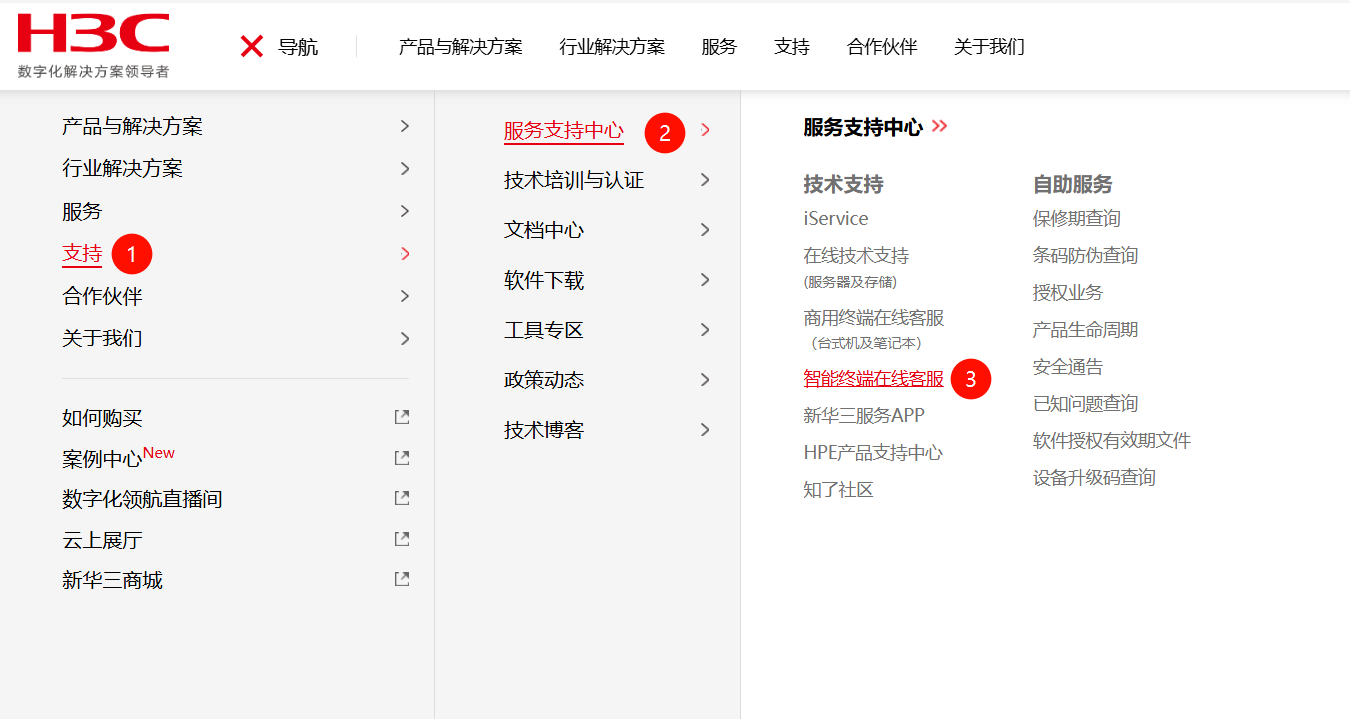Expand chevron for 关于我们 in left panel

(x=405, y=338)
